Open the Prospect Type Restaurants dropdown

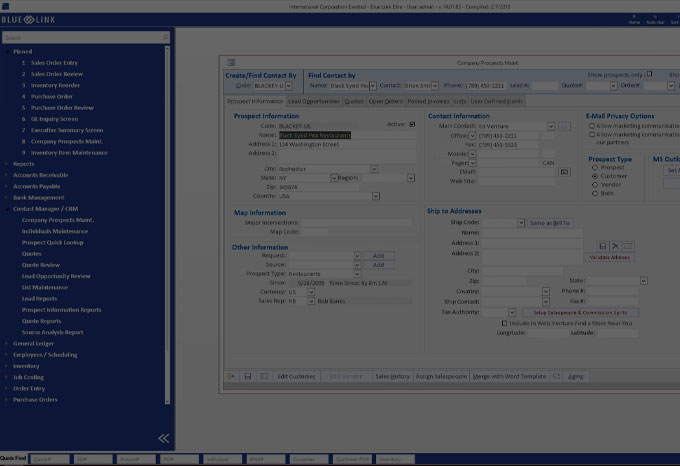click(356, 273)
